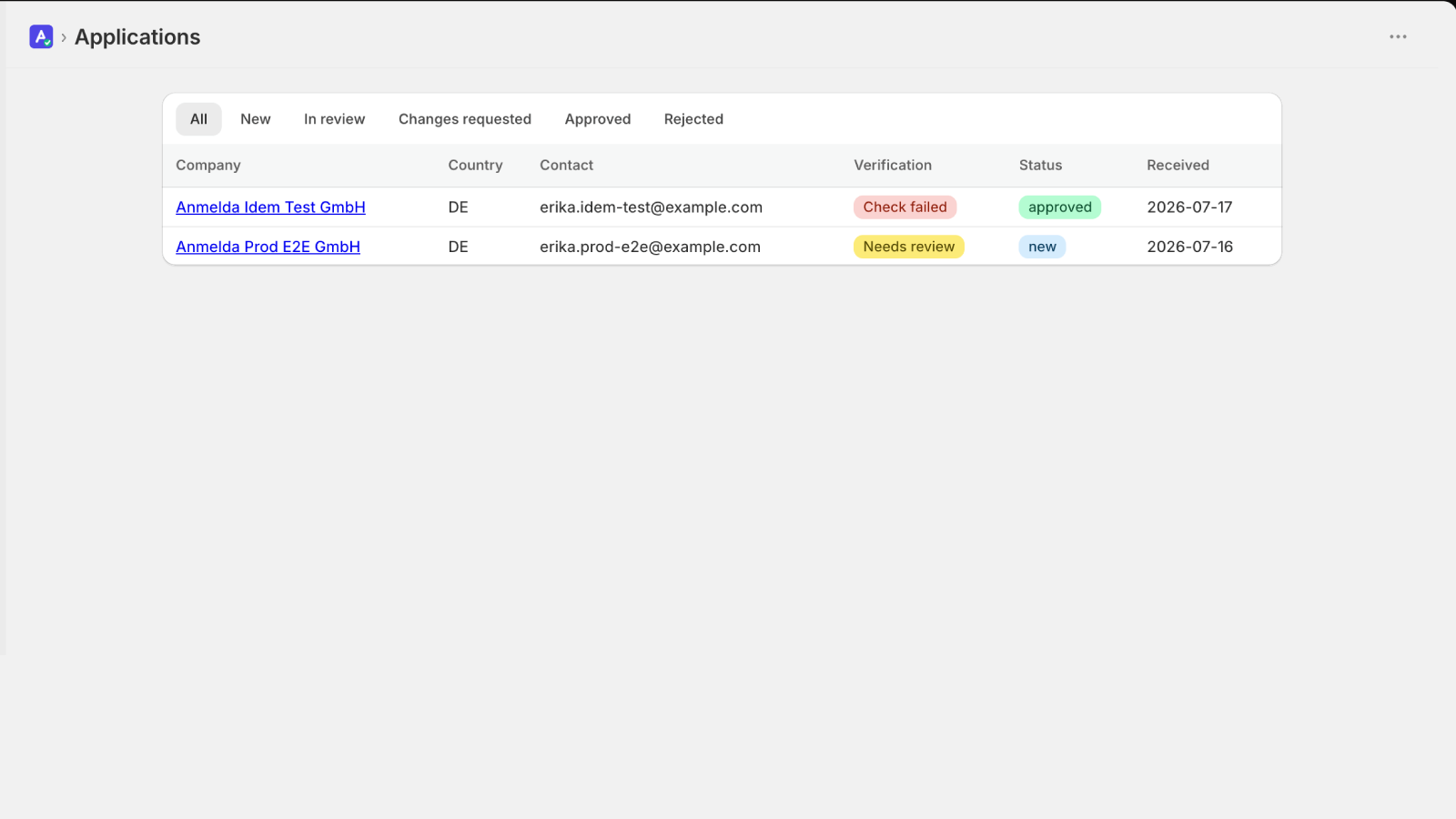Click the Country column header
The height and width of the screenshot is (819, 1456).
coord(475,166)
